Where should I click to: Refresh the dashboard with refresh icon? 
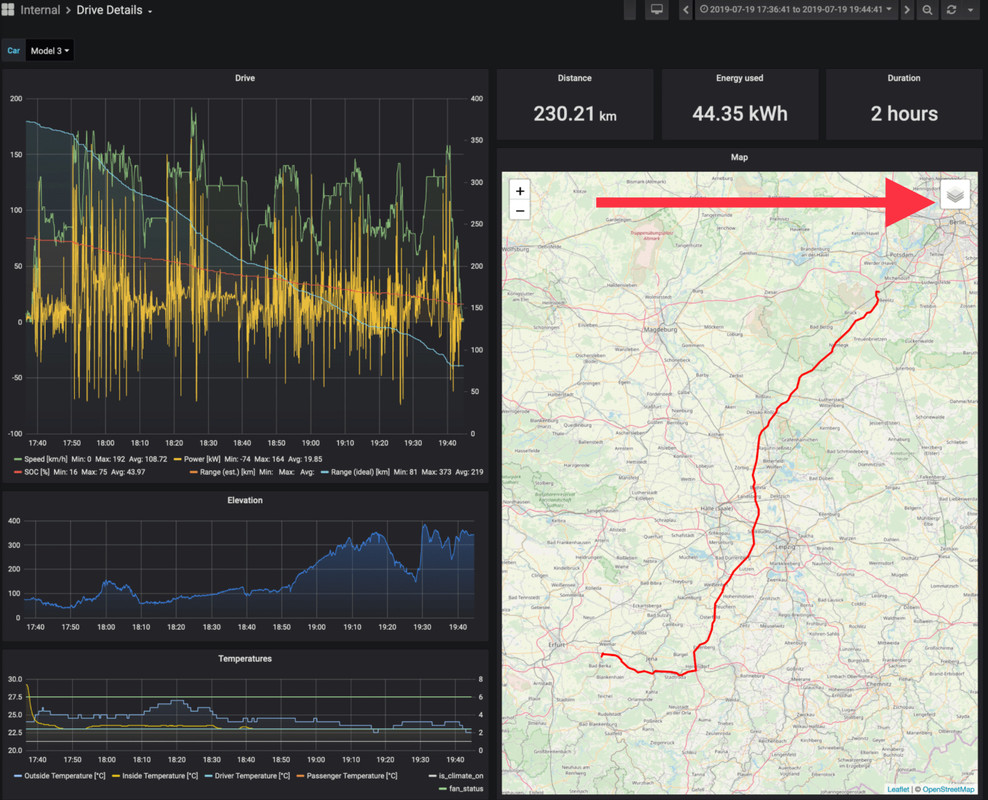click(x=951, y=9)
